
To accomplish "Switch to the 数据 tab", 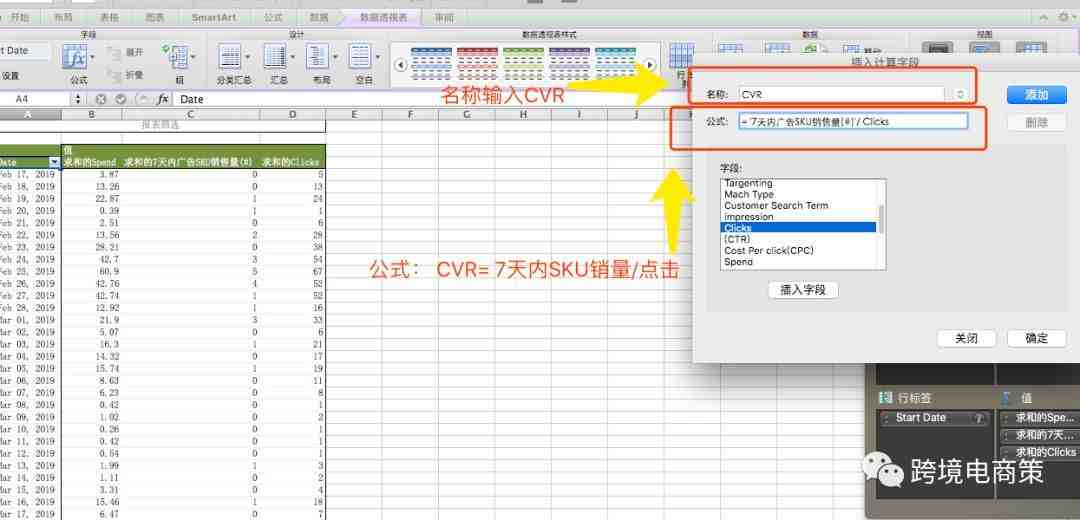I will (319, 18).
